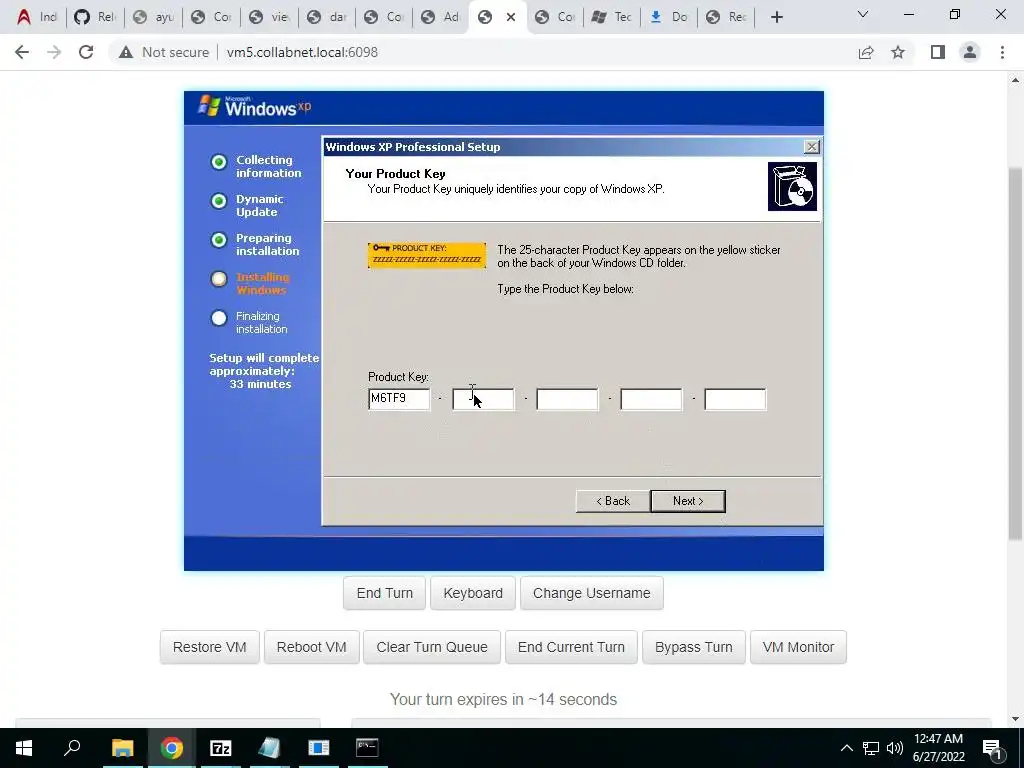This screenshot has height=768, width=1024.
Task: Click the network tray icon
Action: point(871,748)
